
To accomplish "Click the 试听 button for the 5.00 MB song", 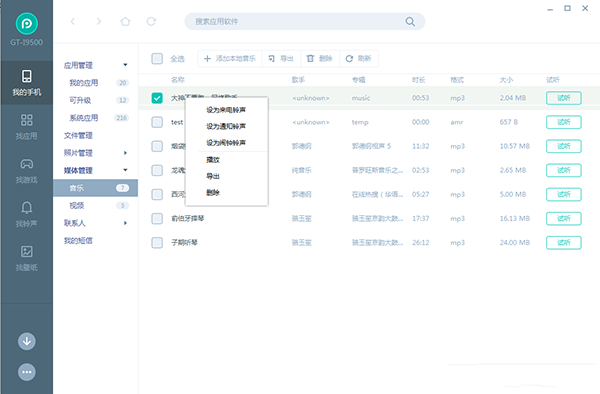I will [x=564, y=194].
